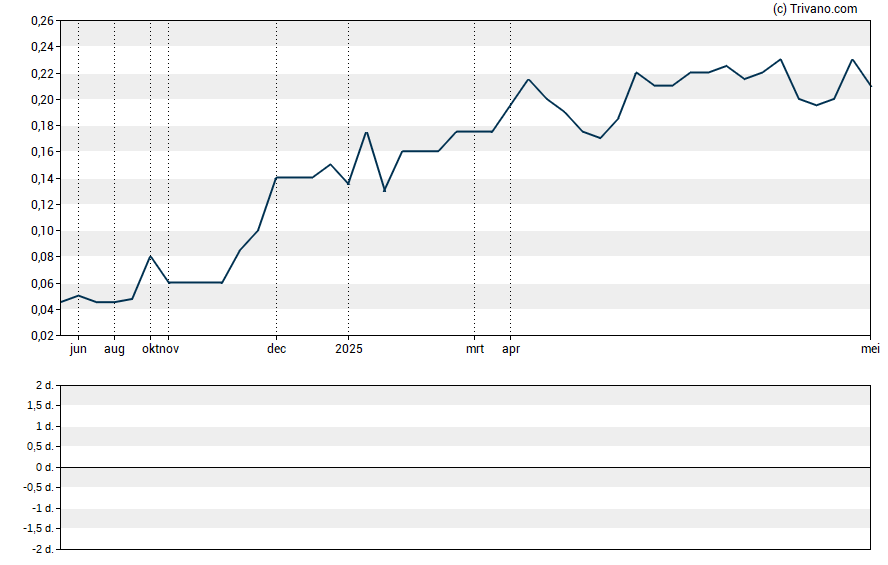This screenshot has width=888, height=565.
Task: Click the 1,5 d. lower axis label
Action: coord(40,405)
